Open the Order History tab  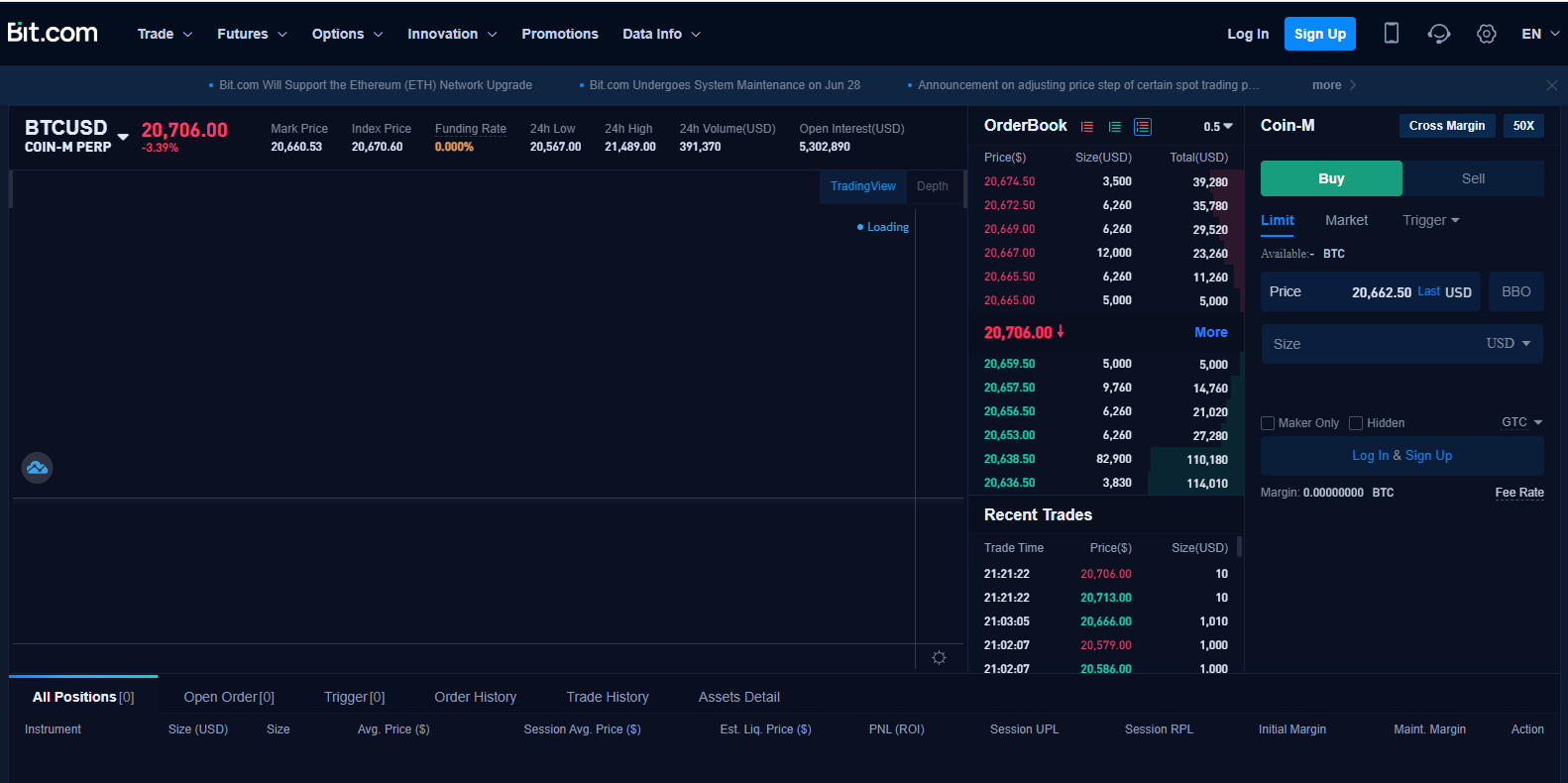476,697
